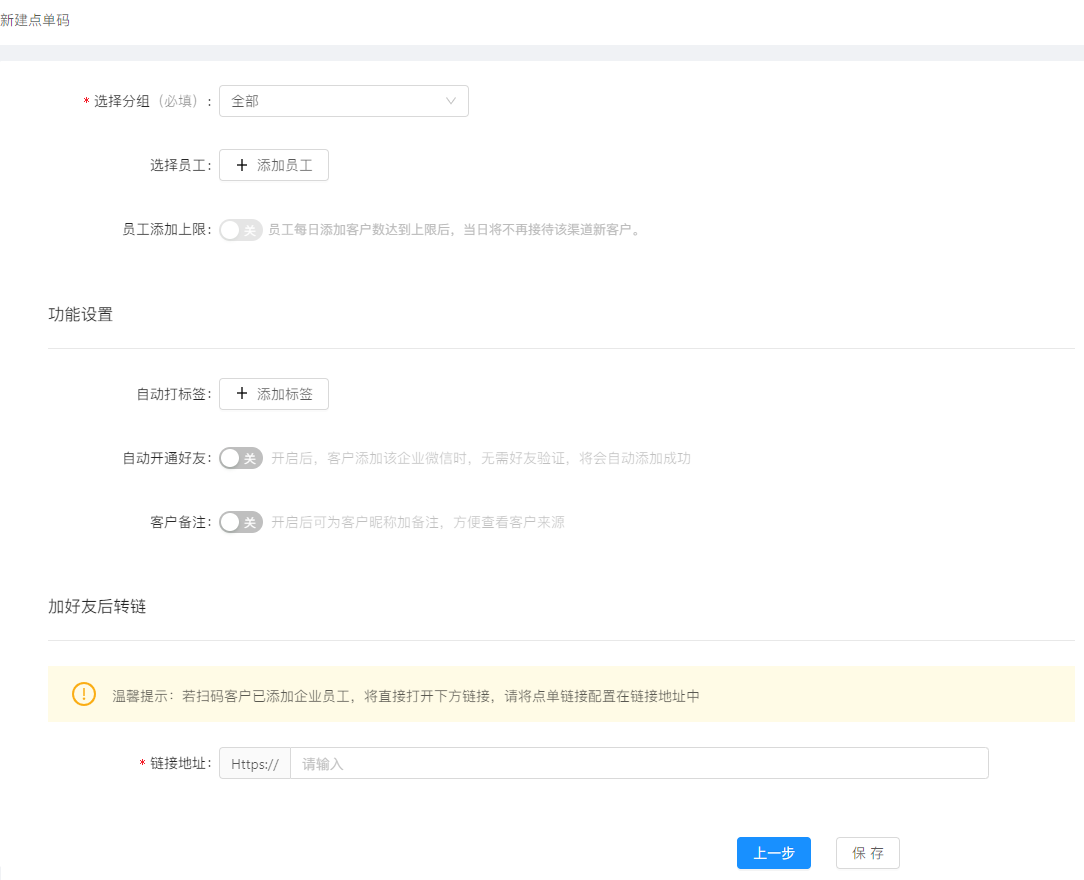Click the 保存 button
The width and height of the screenshot is (1084, 880).
[x=868, y=853]
